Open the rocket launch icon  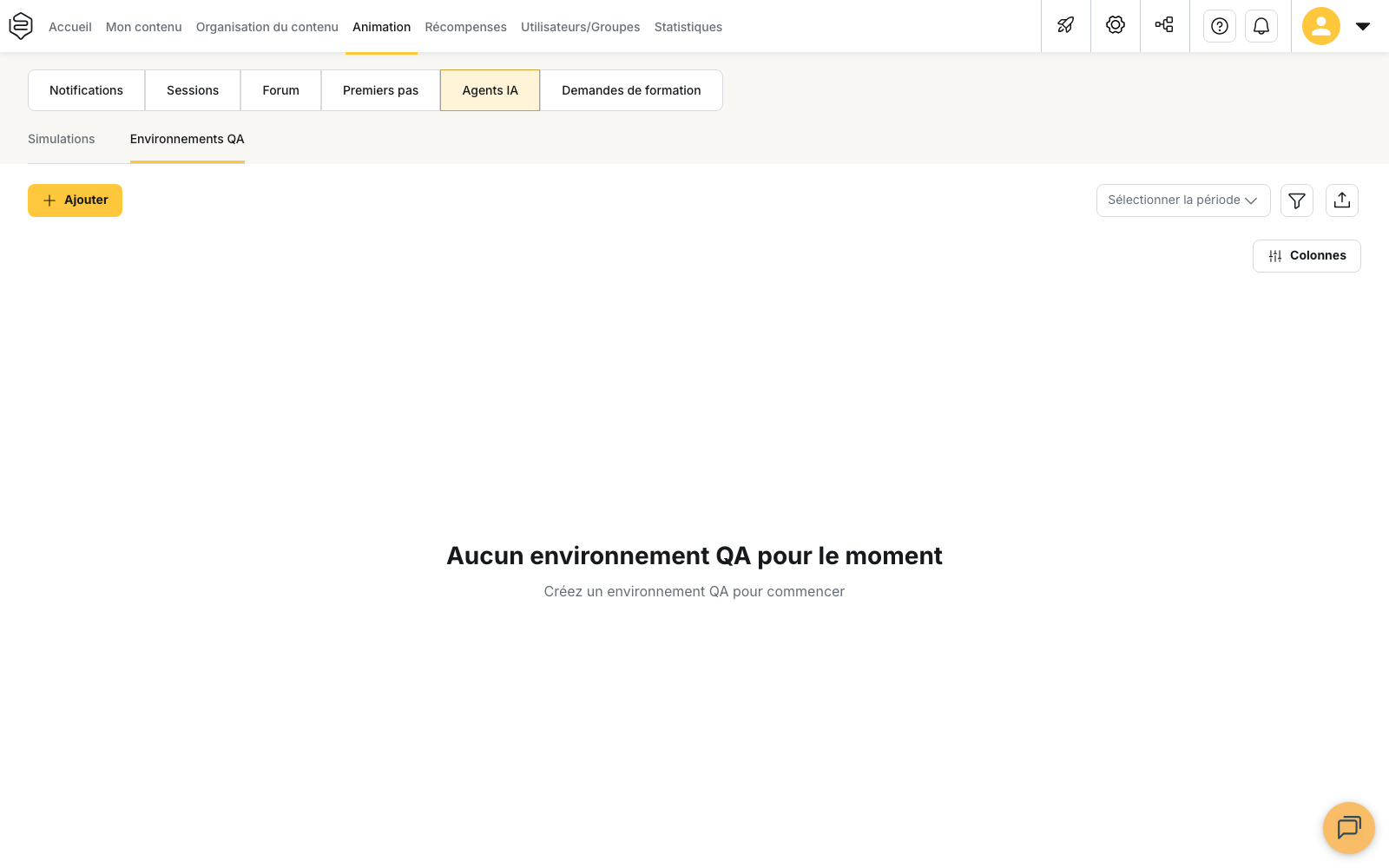pos(1066,26)
